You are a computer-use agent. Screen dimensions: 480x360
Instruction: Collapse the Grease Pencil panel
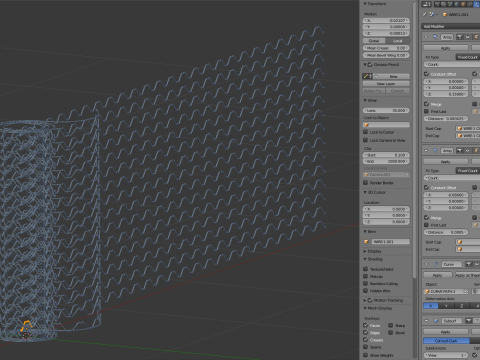365,64
